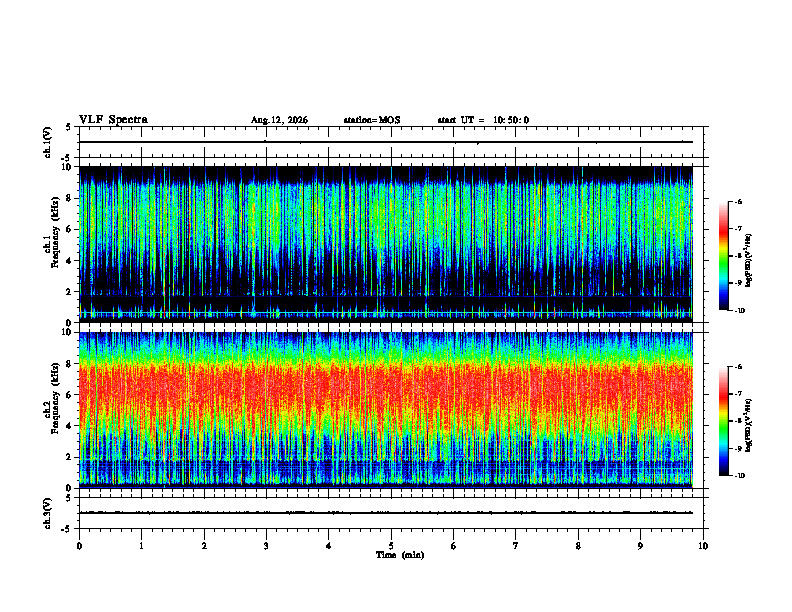The width and height of the screenshot is (792, 612).
Task: Click the "10" frequency tick of ch.2 panel
Action: point(69,332)
